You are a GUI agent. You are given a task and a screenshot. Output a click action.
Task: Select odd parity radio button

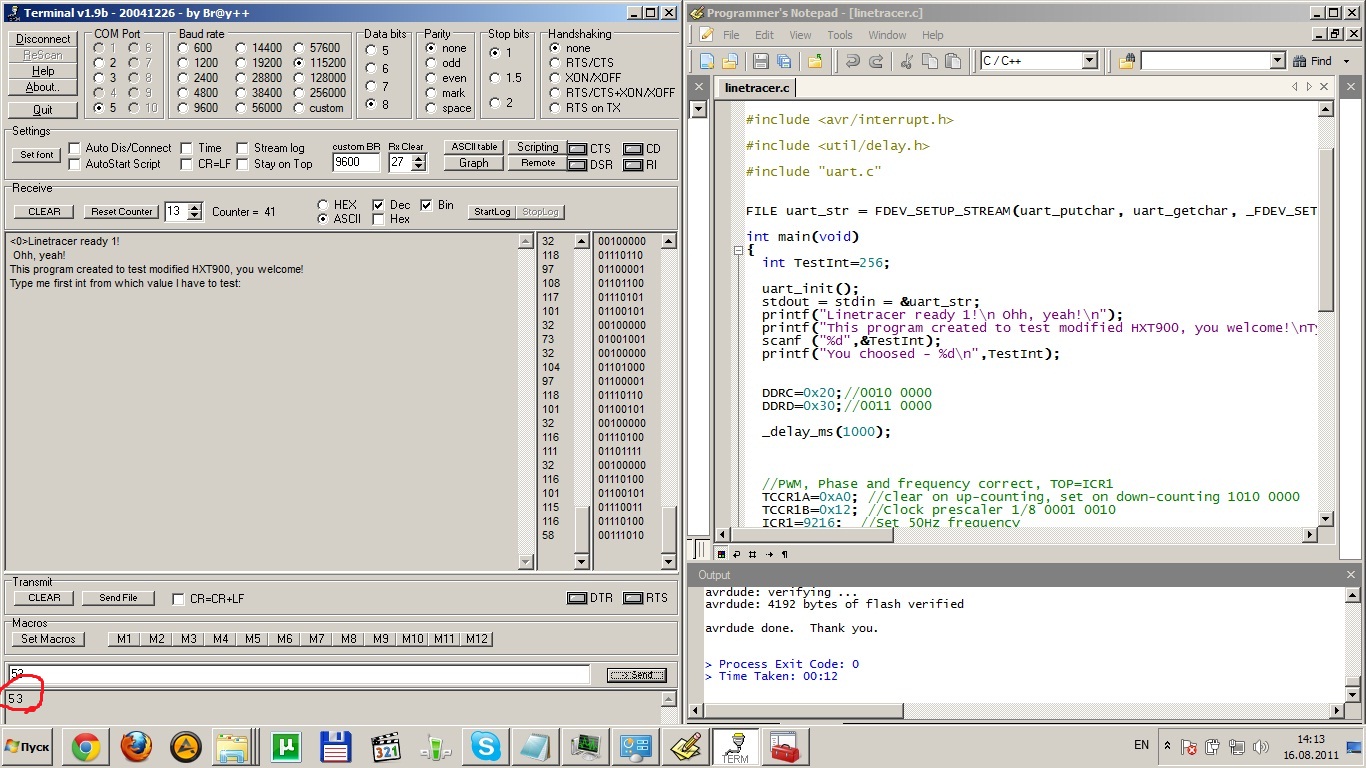point(431,63)
